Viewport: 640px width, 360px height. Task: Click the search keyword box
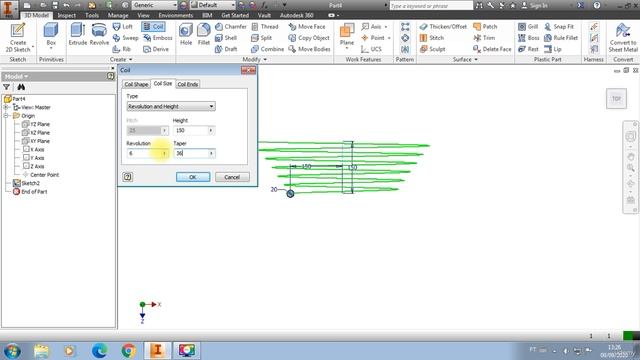431,6
